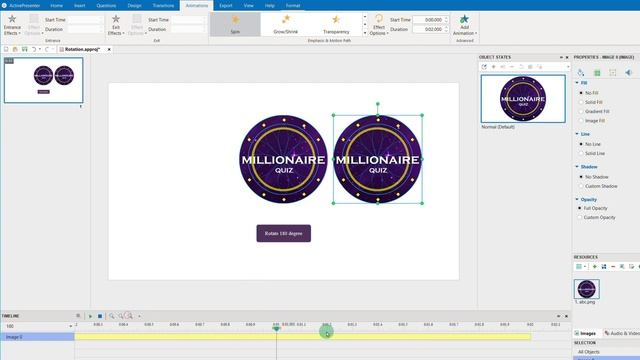Click the add resource plus icon
The width and height of the screenshot is (640, 360).
pyautogui.click(x=595, y=267)
